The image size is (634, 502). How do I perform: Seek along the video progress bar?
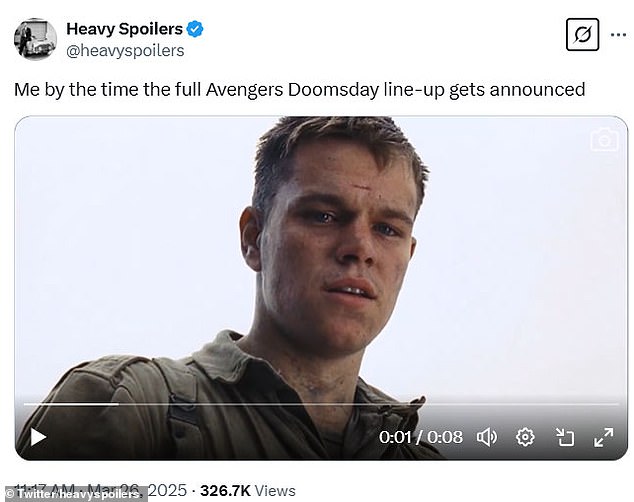pos(321,404)
